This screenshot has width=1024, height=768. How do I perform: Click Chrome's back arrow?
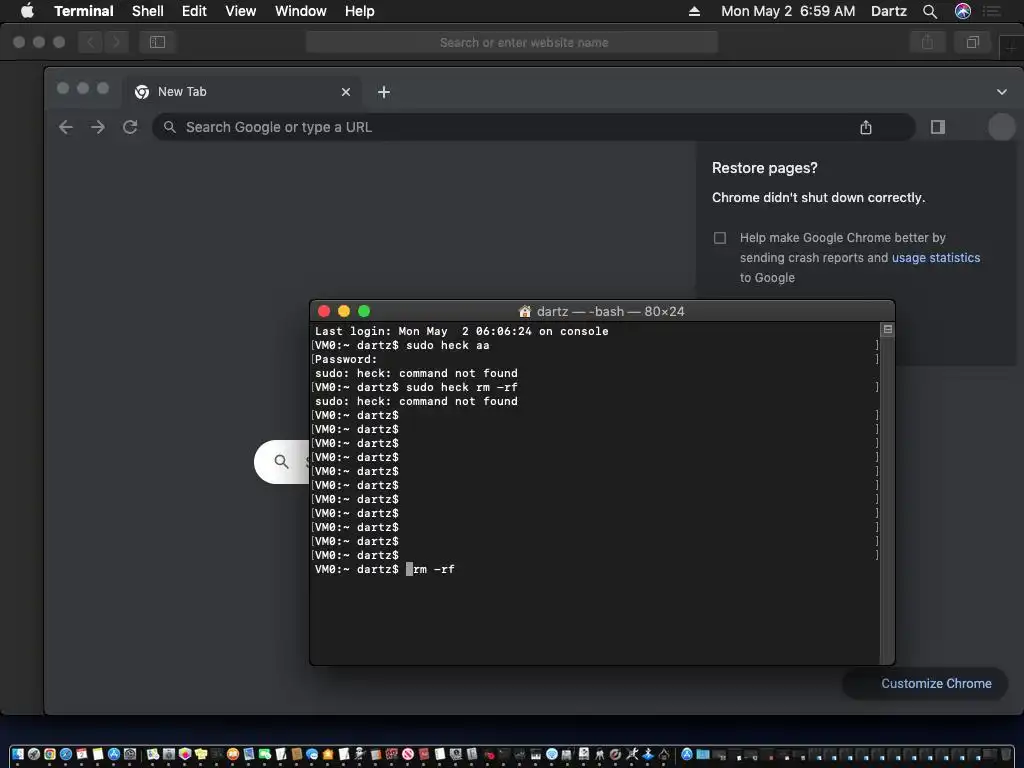[66, 127]
